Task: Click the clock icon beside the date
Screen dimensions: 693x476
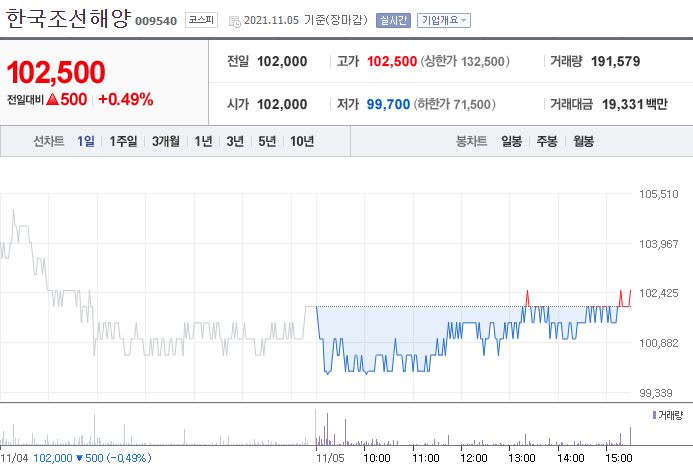Action: pos(234,21)
